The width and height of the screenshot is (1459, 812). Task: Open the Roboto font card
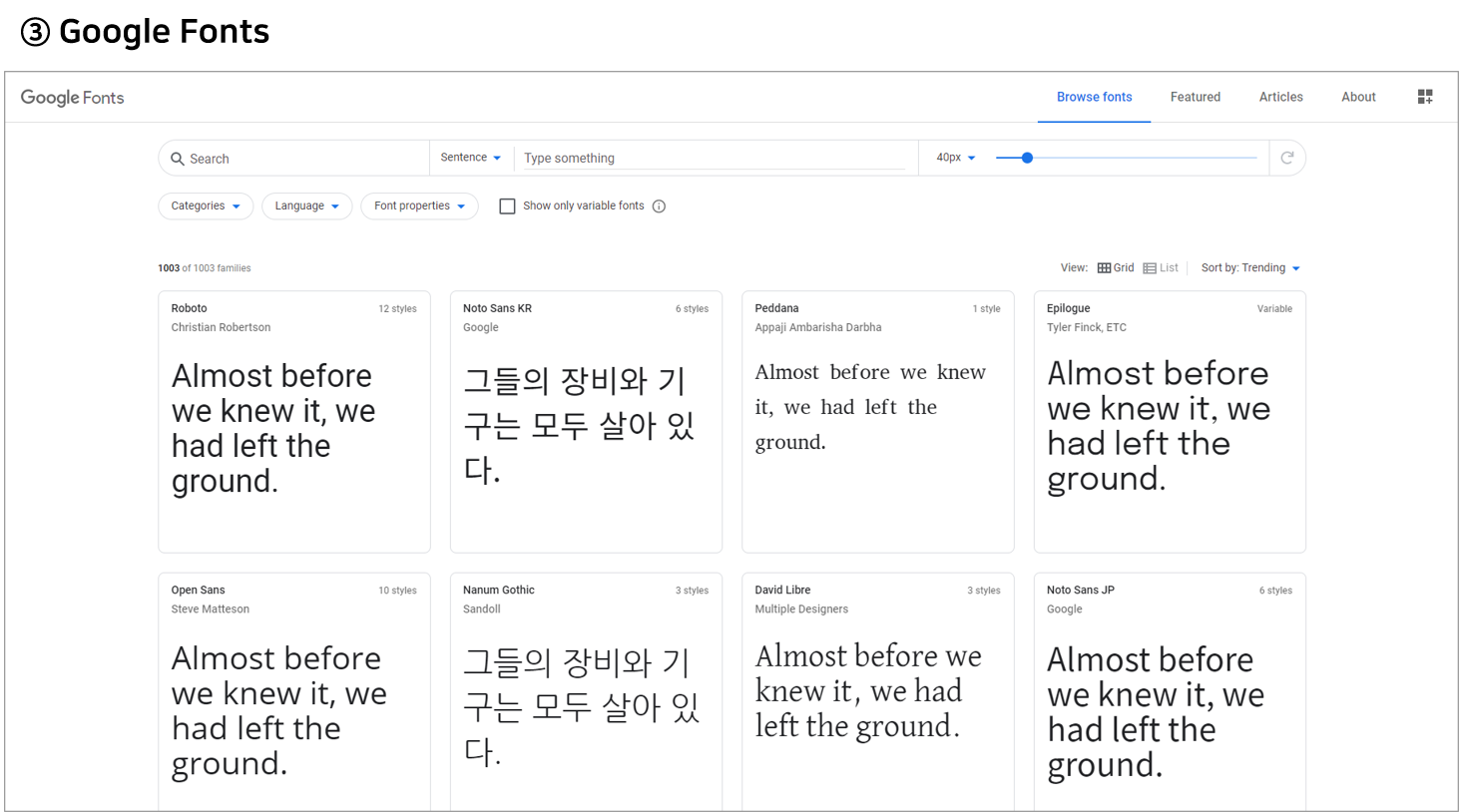point(294,422)
